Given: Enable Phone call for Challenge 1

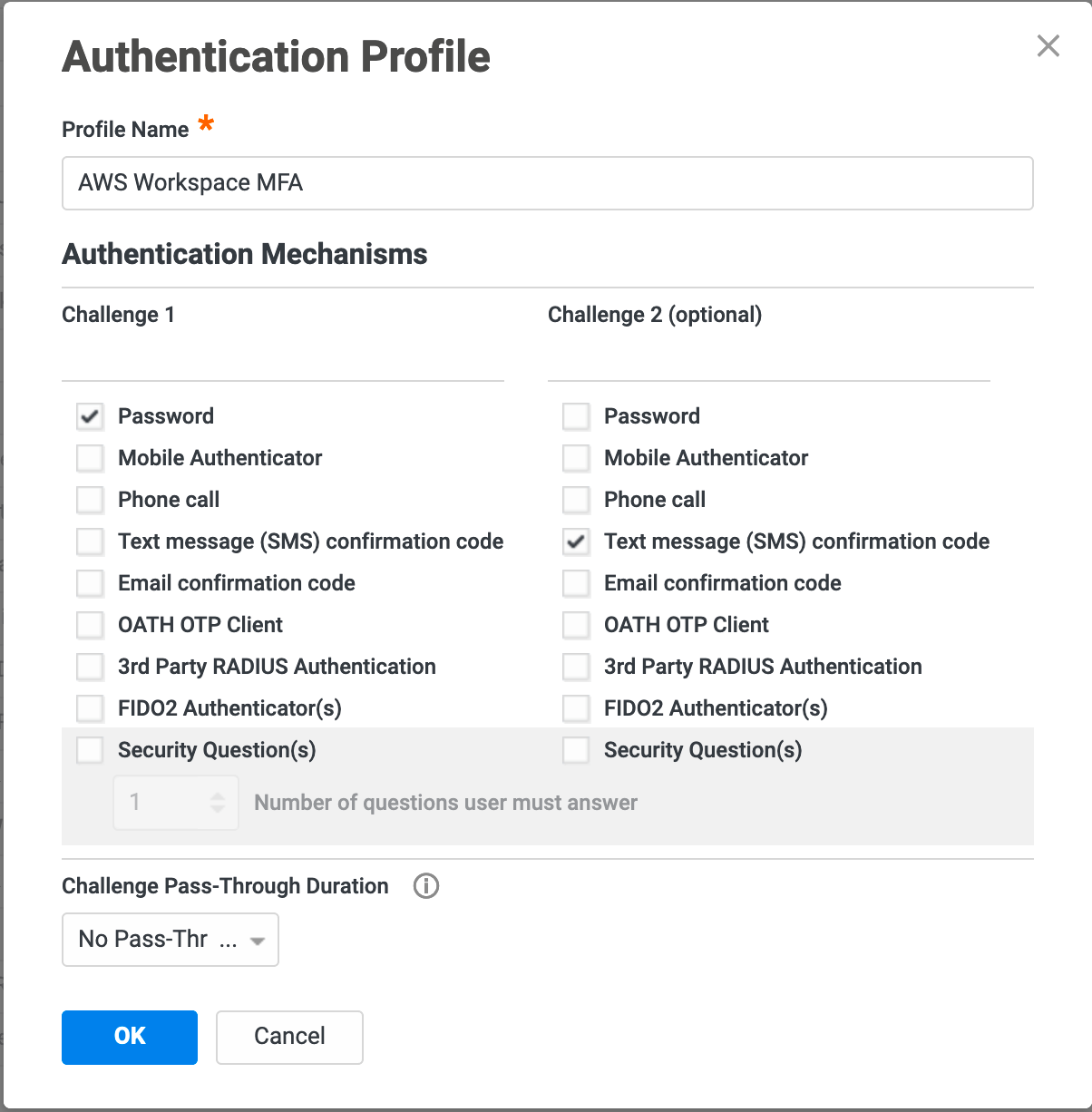Looking at the screenshot, I should point(90,500).
